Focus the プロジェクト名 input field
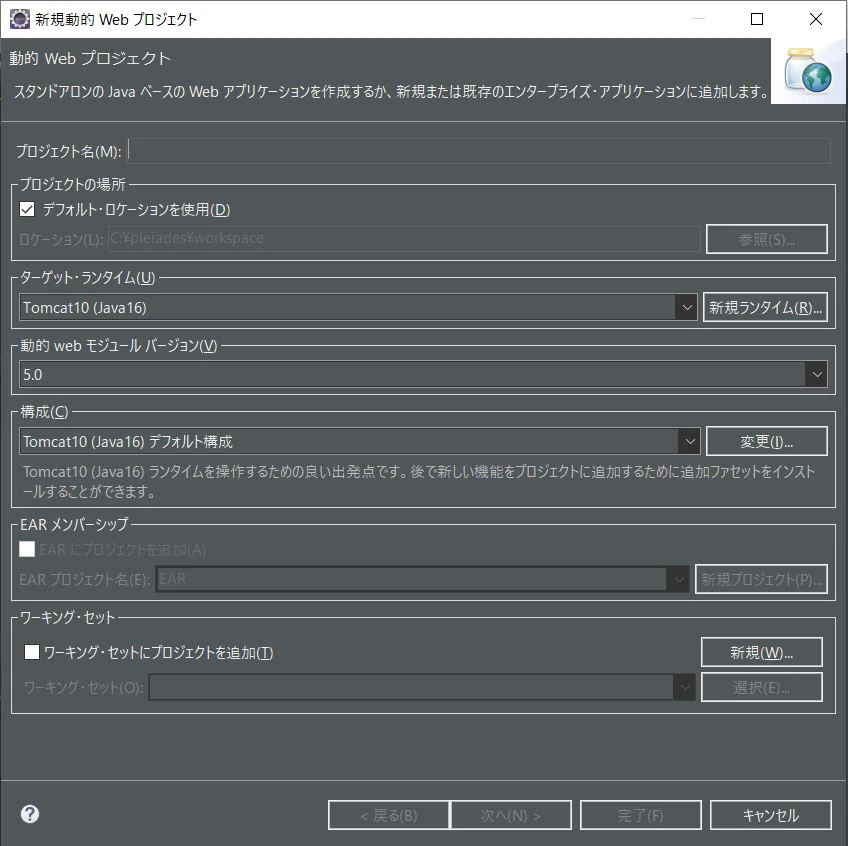The image size is (848, 846). coord(479,151)
